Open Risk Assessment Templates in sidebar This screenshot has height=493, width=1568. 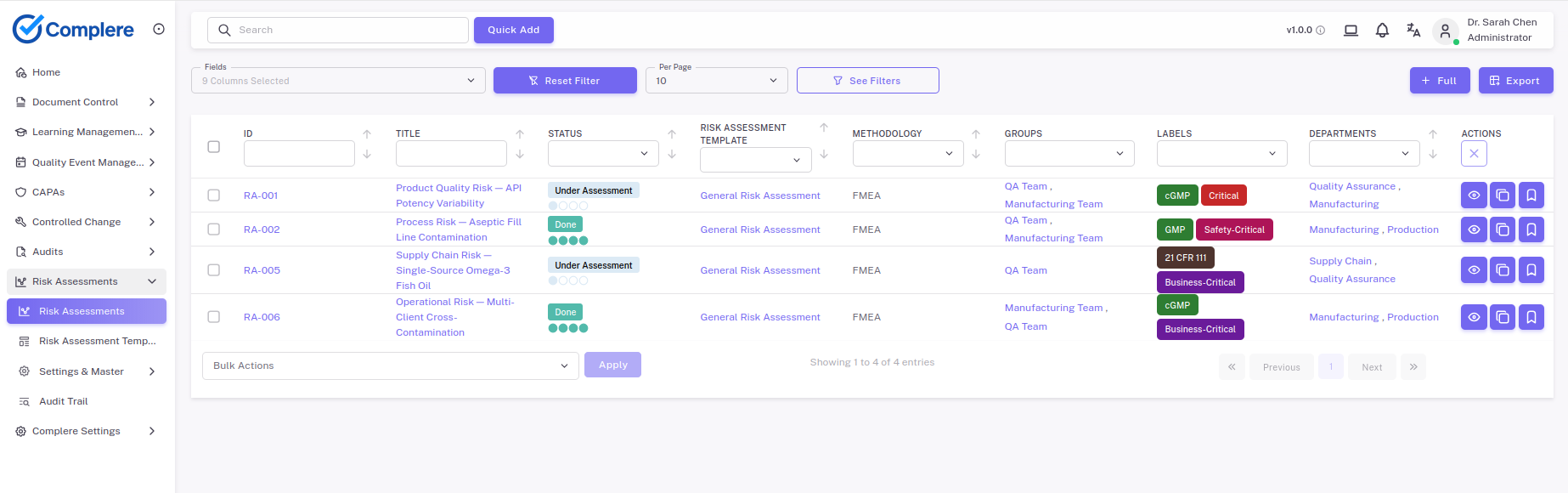97,341
